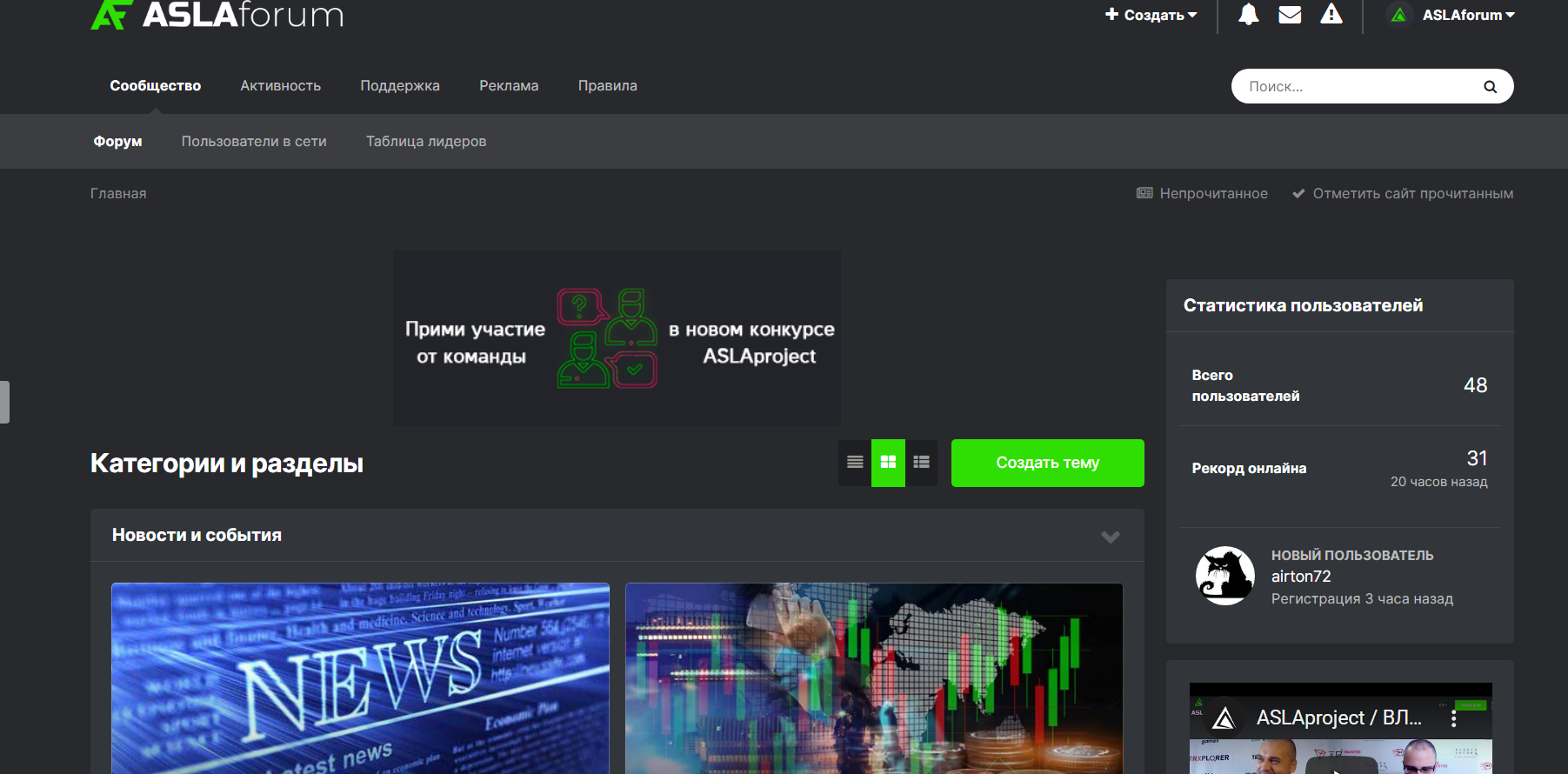1568x774 pixels.
Task: Click the Создать тему button
Action: coord(1048,463)
